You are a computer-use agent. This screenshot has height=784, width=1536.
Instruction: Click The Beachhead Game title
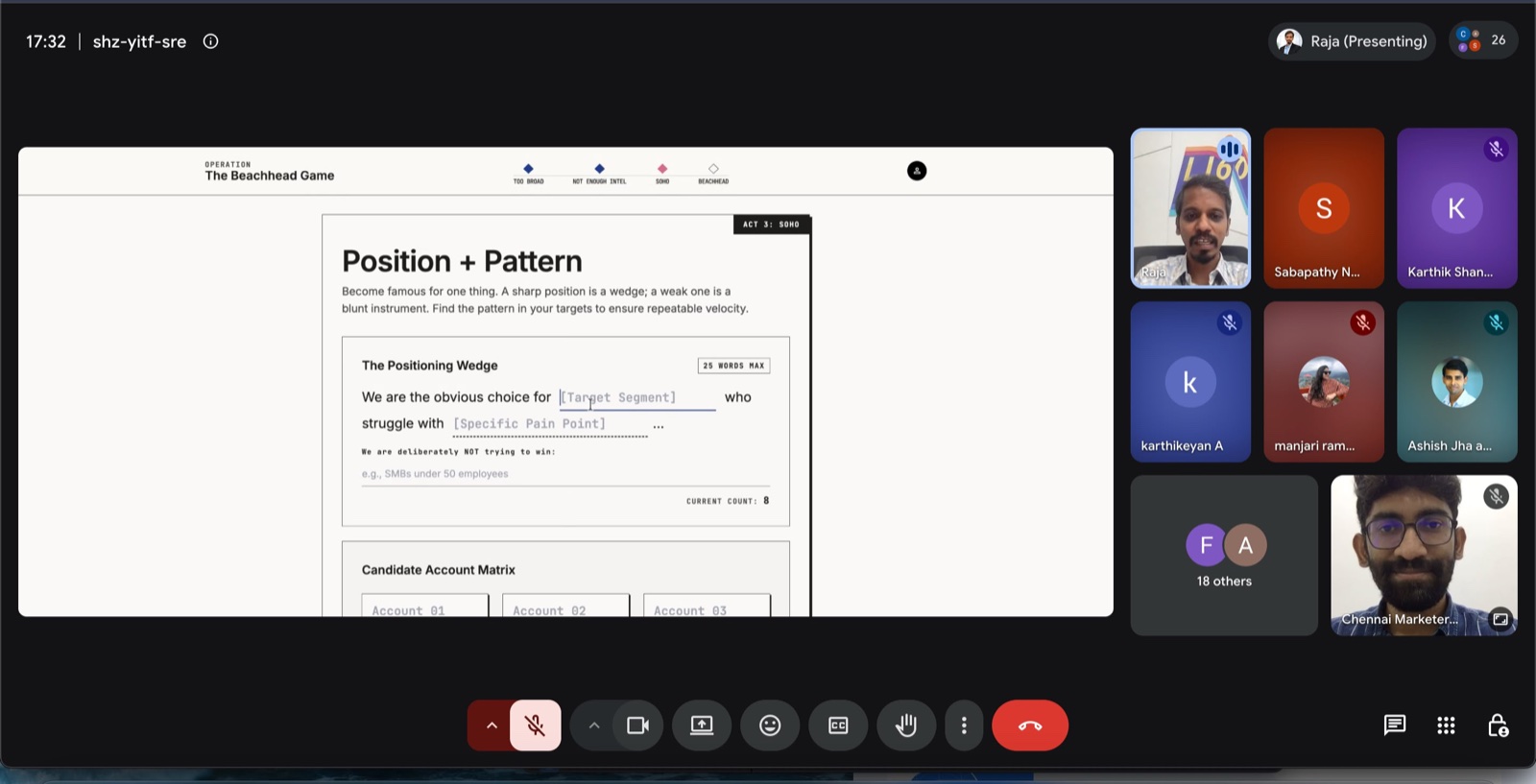(270, 176)
